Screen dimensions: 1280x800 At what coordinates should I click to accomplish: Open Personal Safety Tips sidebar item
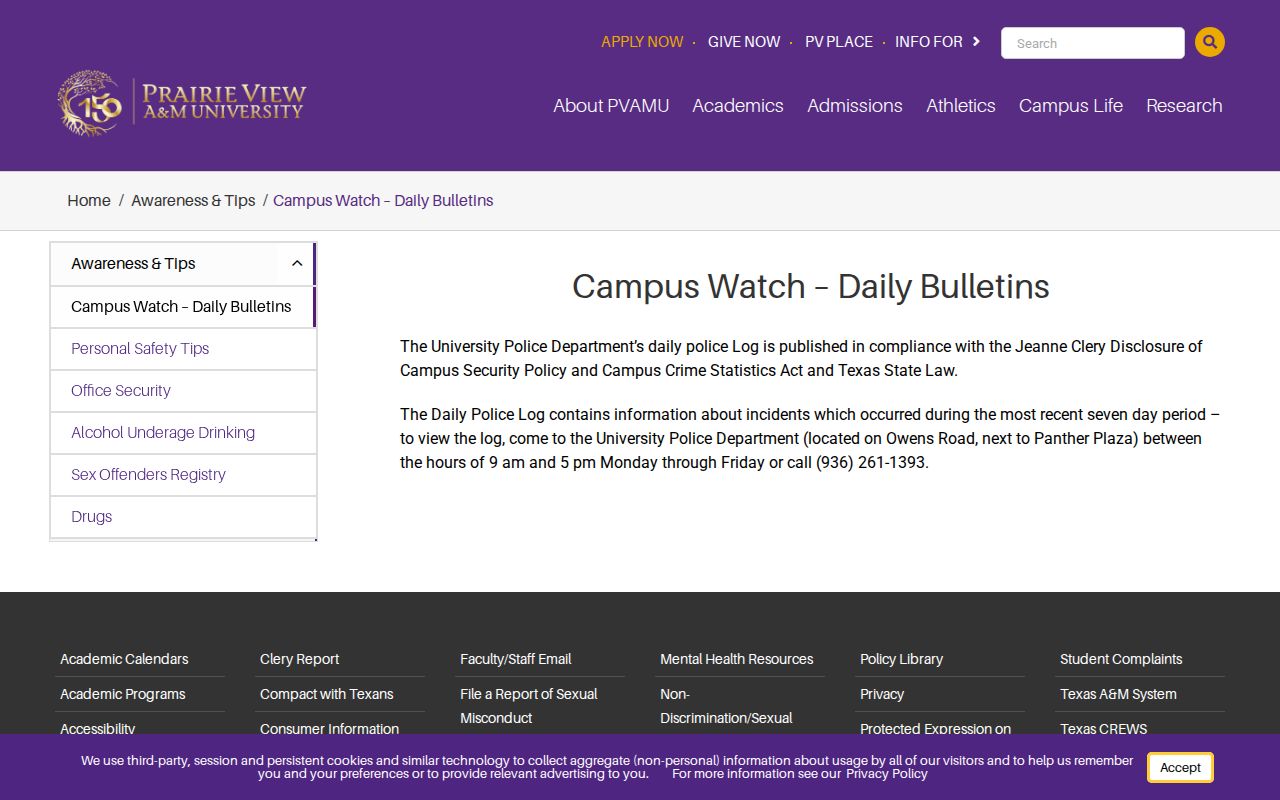click(x=183, y=349)
